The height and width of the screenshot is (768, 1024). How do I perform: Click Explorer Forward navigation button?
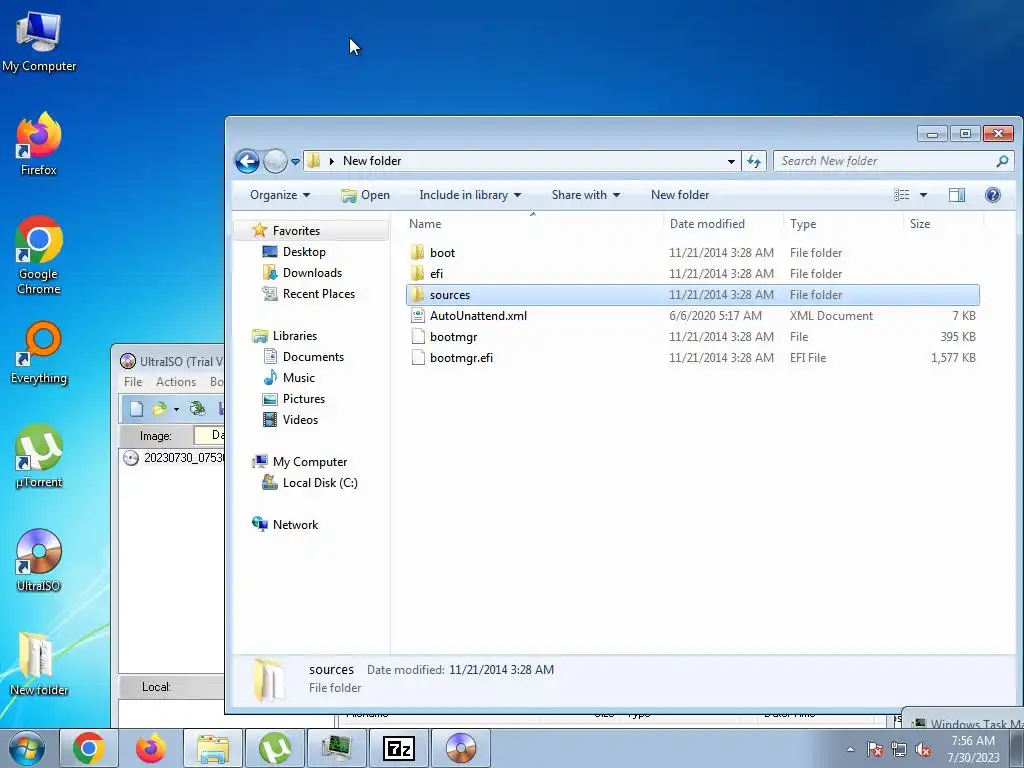click(275, 161)
